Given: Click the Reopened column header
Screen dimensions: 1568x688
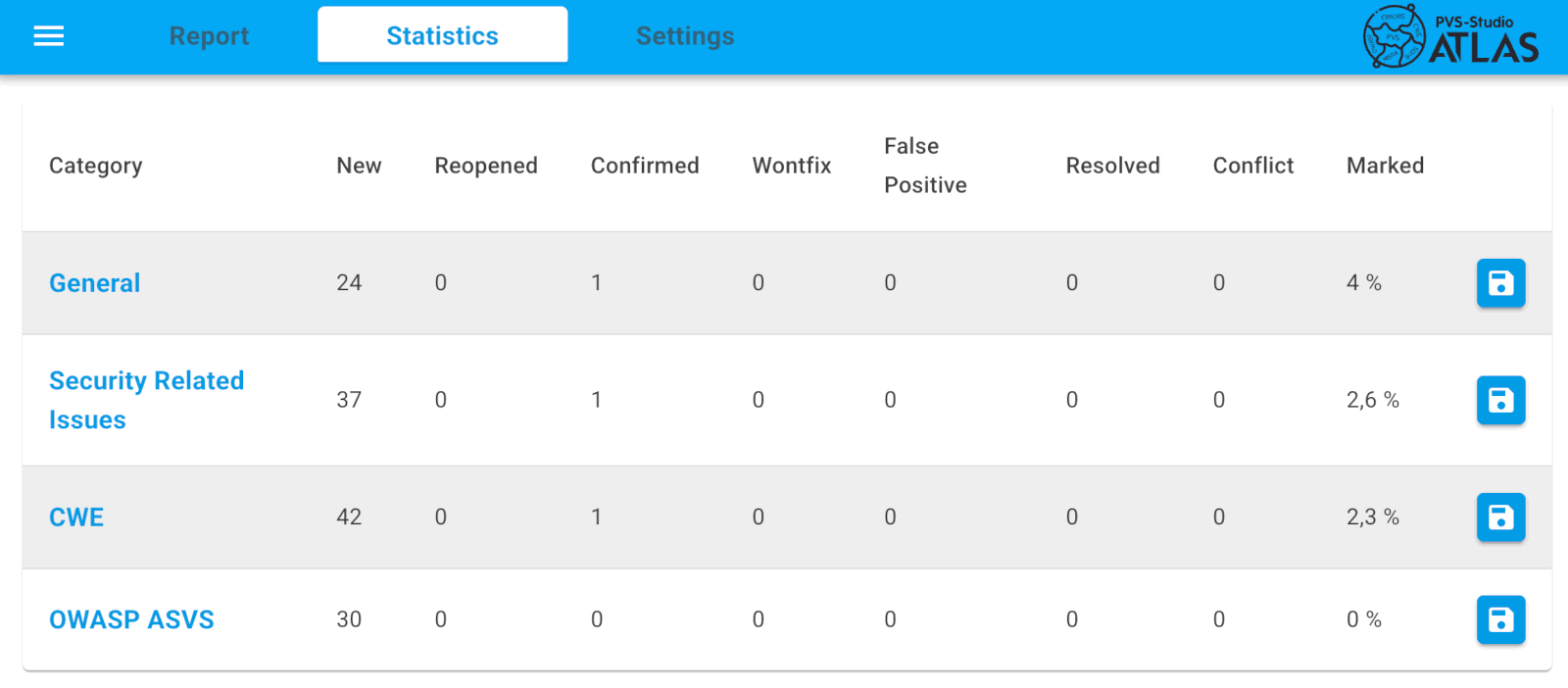Looking at the screenshot, I should [486, 166].
